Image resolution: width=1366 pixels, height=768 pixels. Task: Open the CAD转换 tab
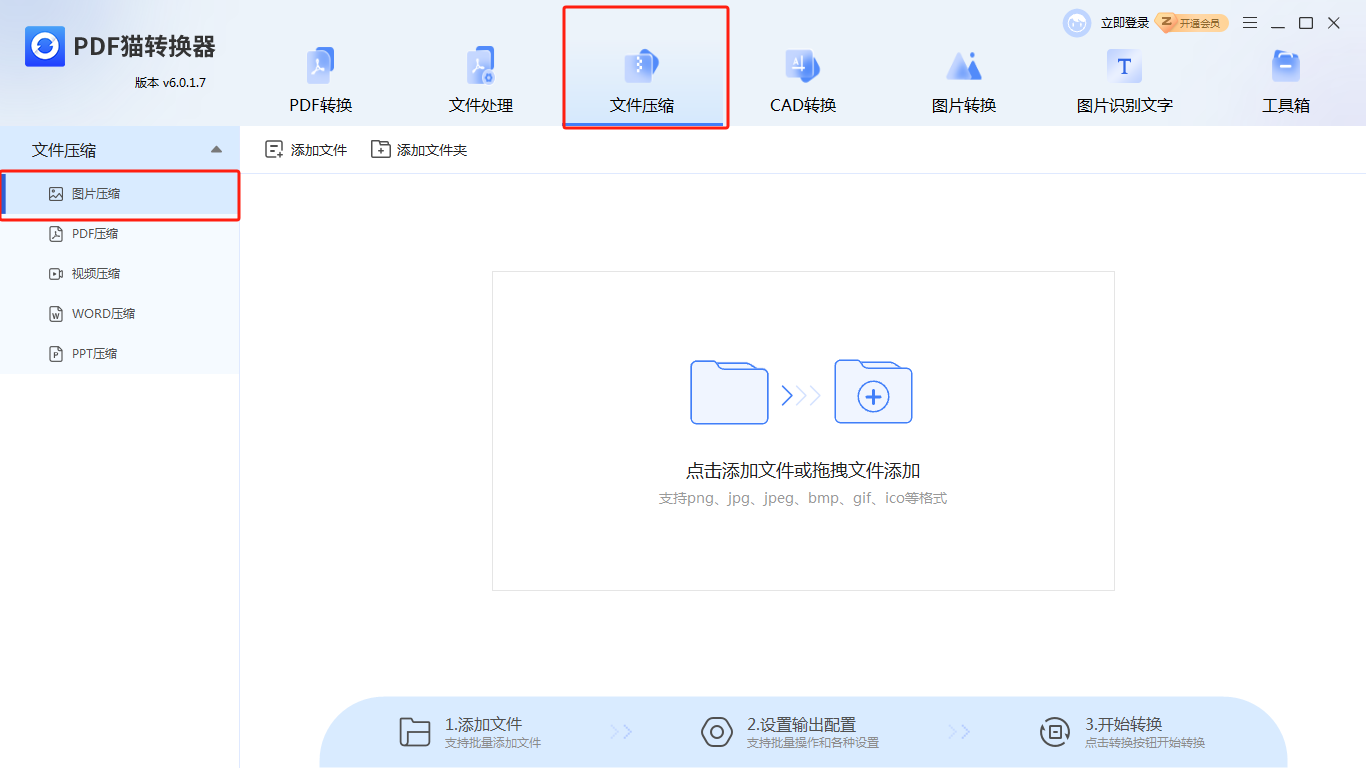(x=803, y=82)
